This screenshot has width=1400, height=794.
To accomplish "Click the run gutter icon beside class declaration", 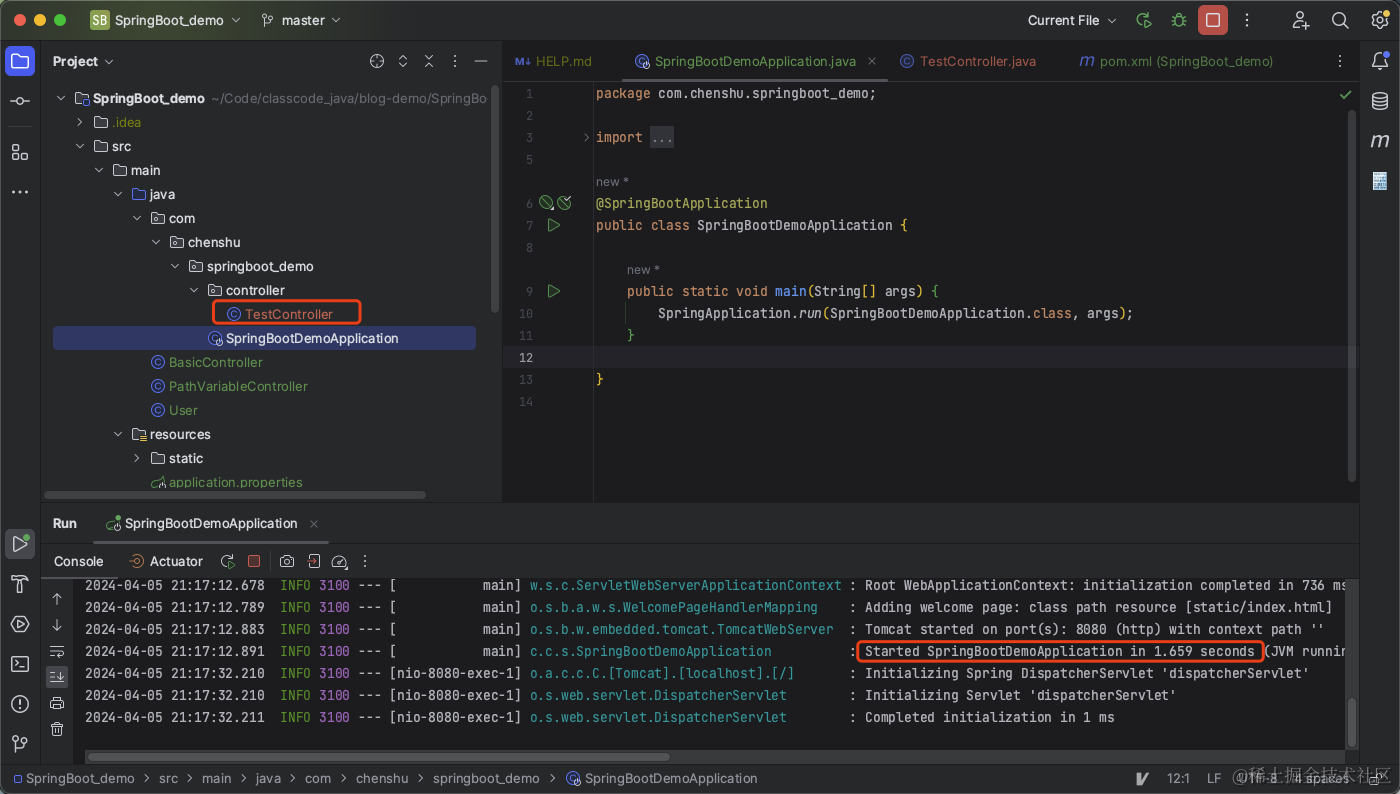I will click(x=554, y=225).
